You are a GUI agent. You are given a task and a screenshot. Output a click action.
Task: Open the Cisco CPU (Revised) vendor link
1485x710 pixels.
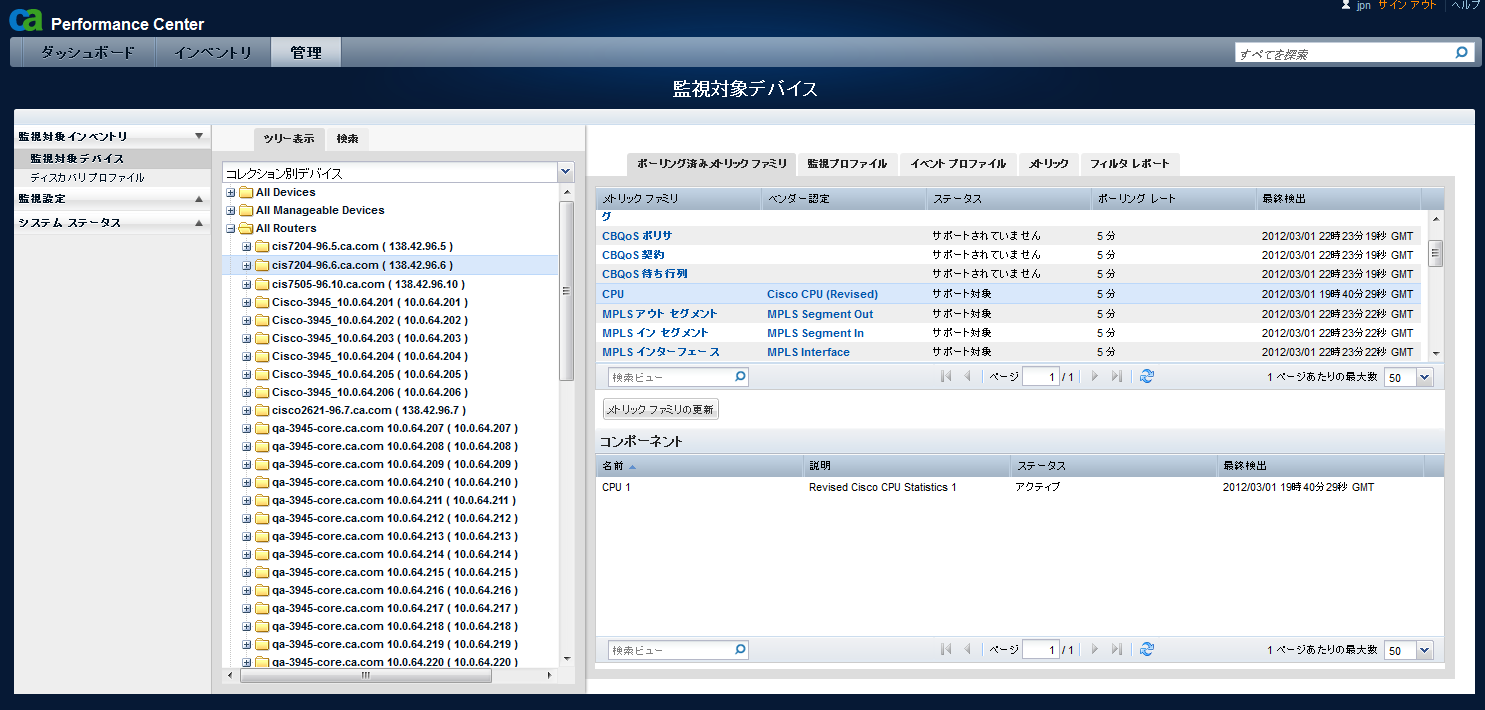point(822,295)
